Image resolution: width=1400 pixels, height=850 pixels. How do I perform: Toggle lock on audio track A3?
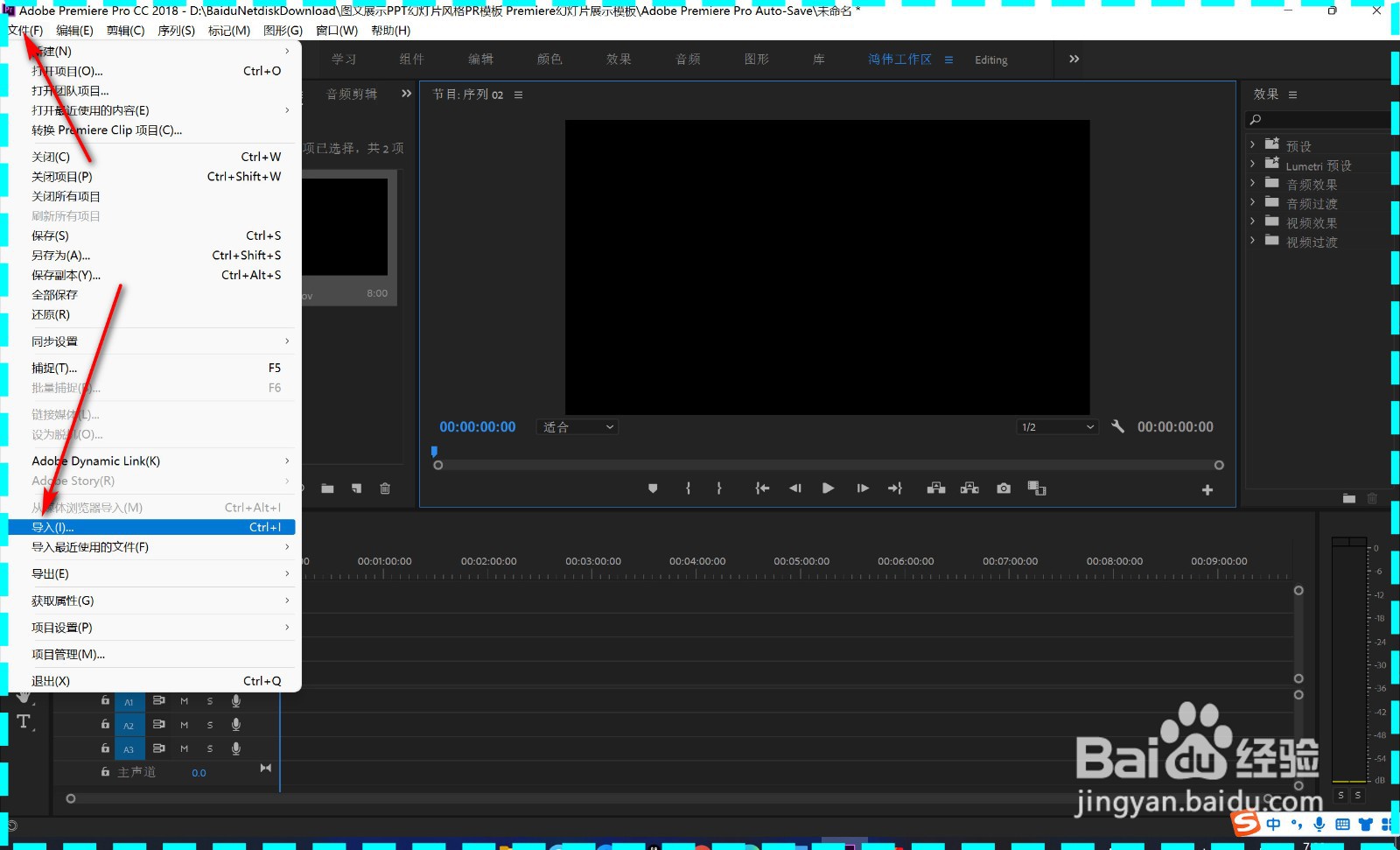click(105, 748)
